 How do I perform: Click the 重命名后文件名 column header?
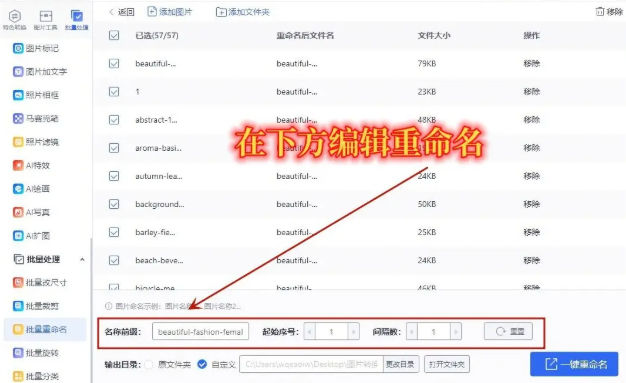click(x=305, y=36)
